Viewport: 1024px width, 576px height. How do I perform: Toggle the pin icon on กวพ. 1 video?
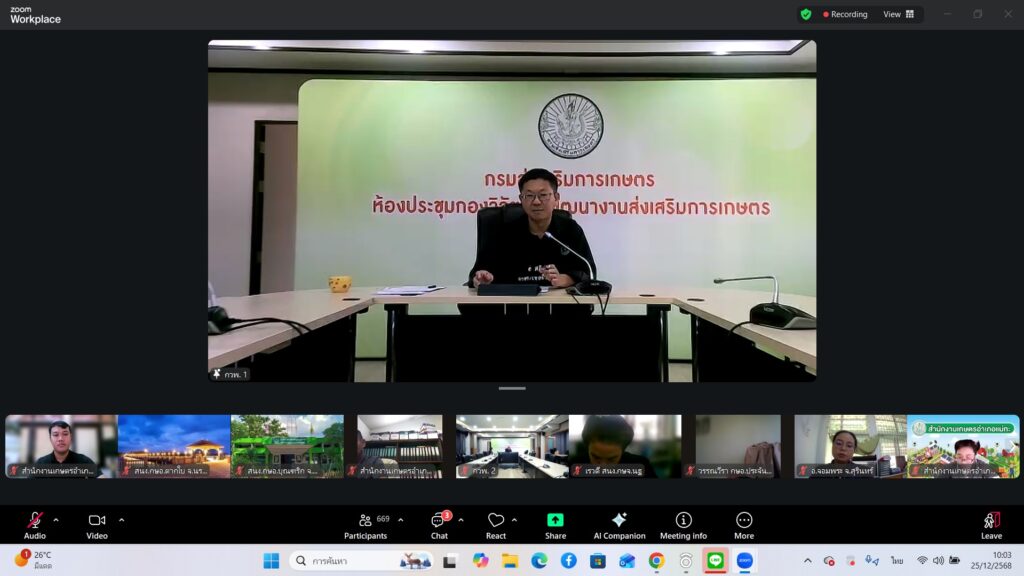216,374
